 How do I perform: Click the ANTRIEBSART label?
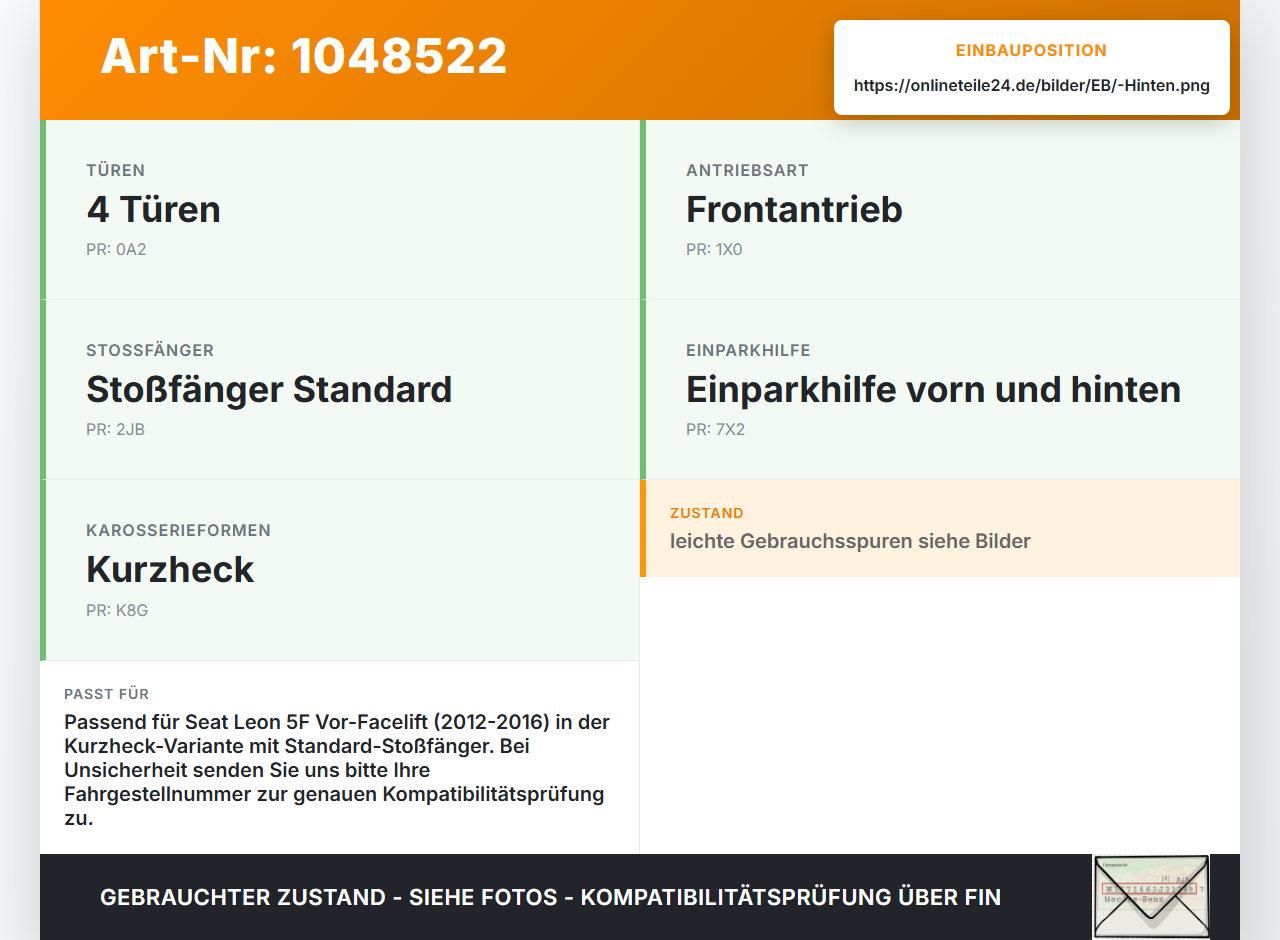coord(747,170)
